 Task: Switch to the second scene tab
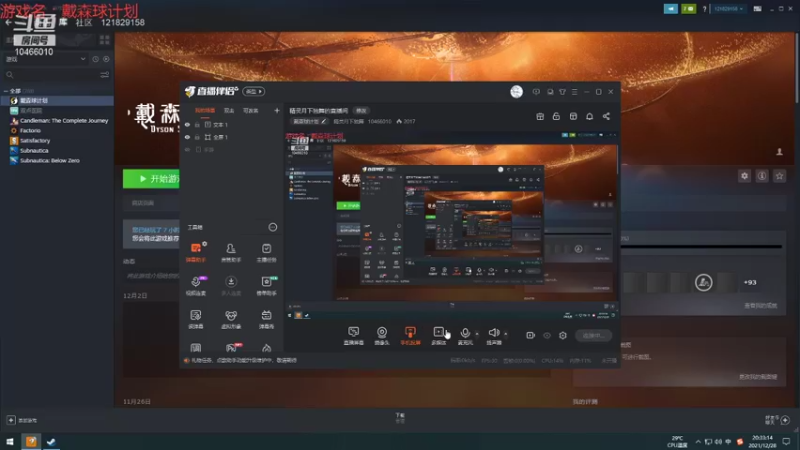(229, 110)
